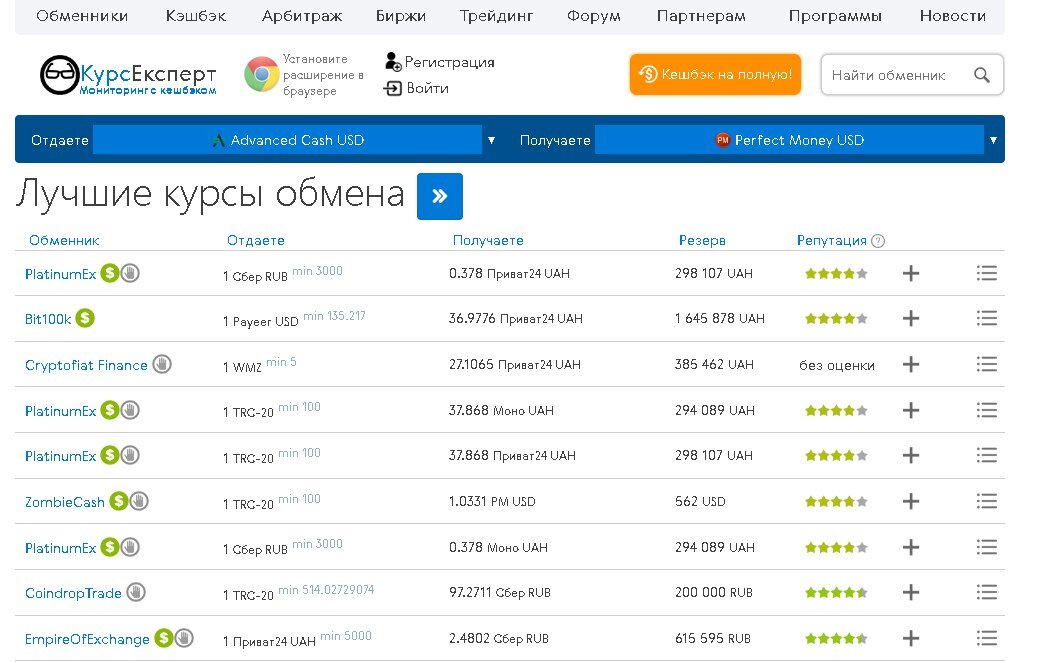Click the search magnifier icon
The width and height of the screenshot is (1037, 663).
pyautogui.click(x=981, y=75)
